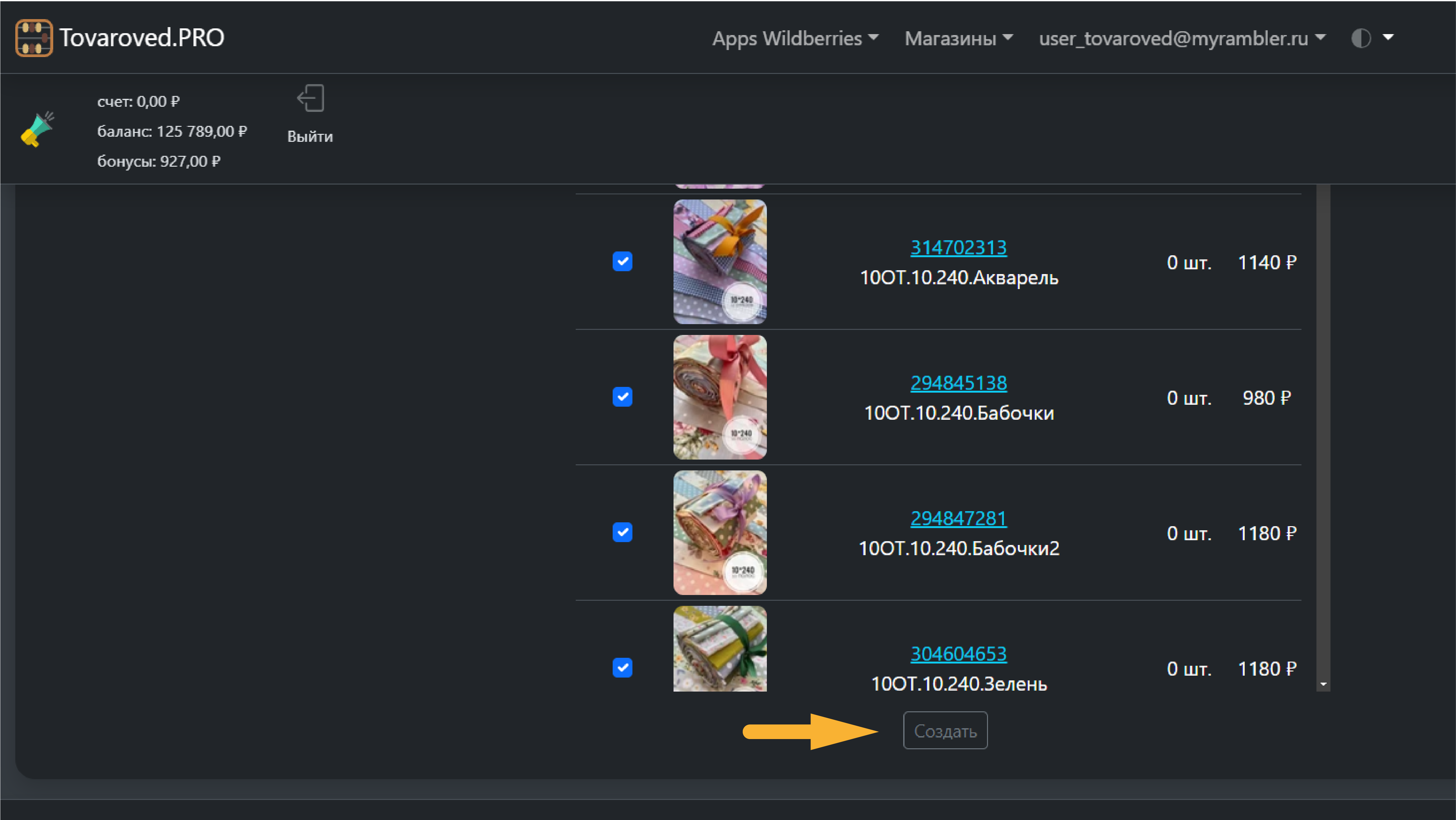This screenshot has width=1456, height=820.
Task: Click the Бабочки fabric roll thumbnail
Action: coord(719,396)
